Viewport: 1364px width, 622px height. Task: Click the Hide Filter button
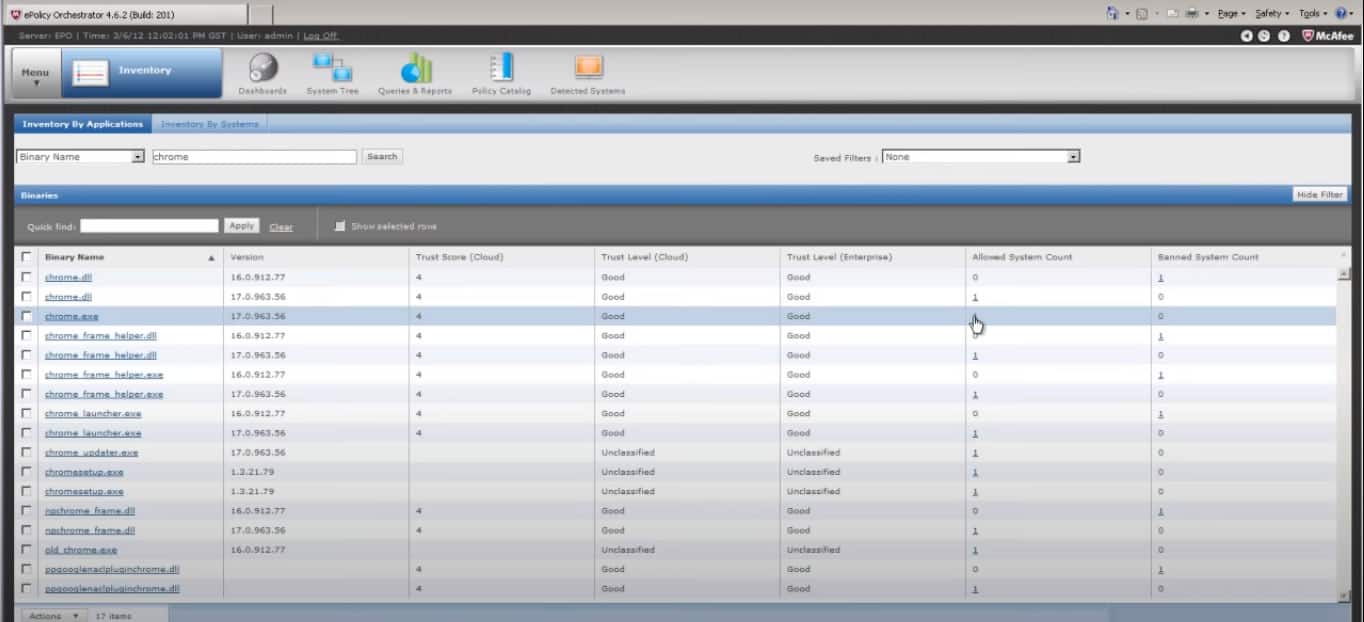tap(1320, 194)
